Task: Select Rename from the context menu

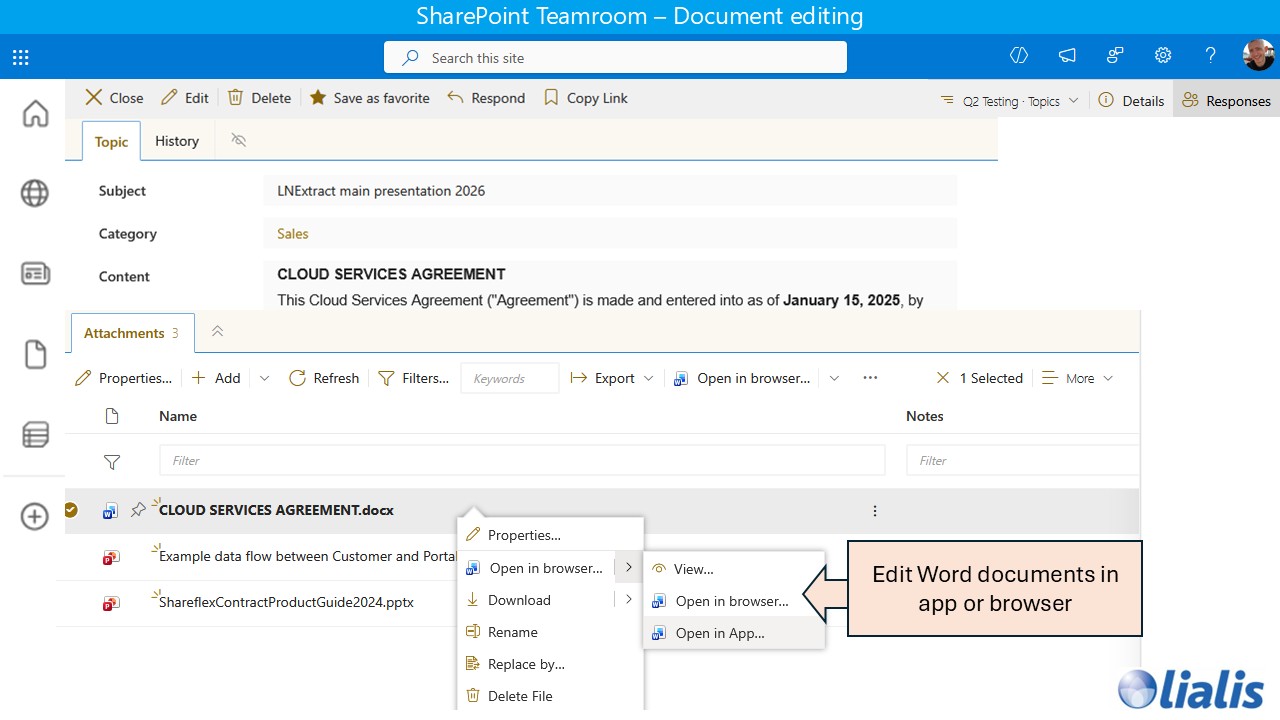Action: [x=512, y=632]
